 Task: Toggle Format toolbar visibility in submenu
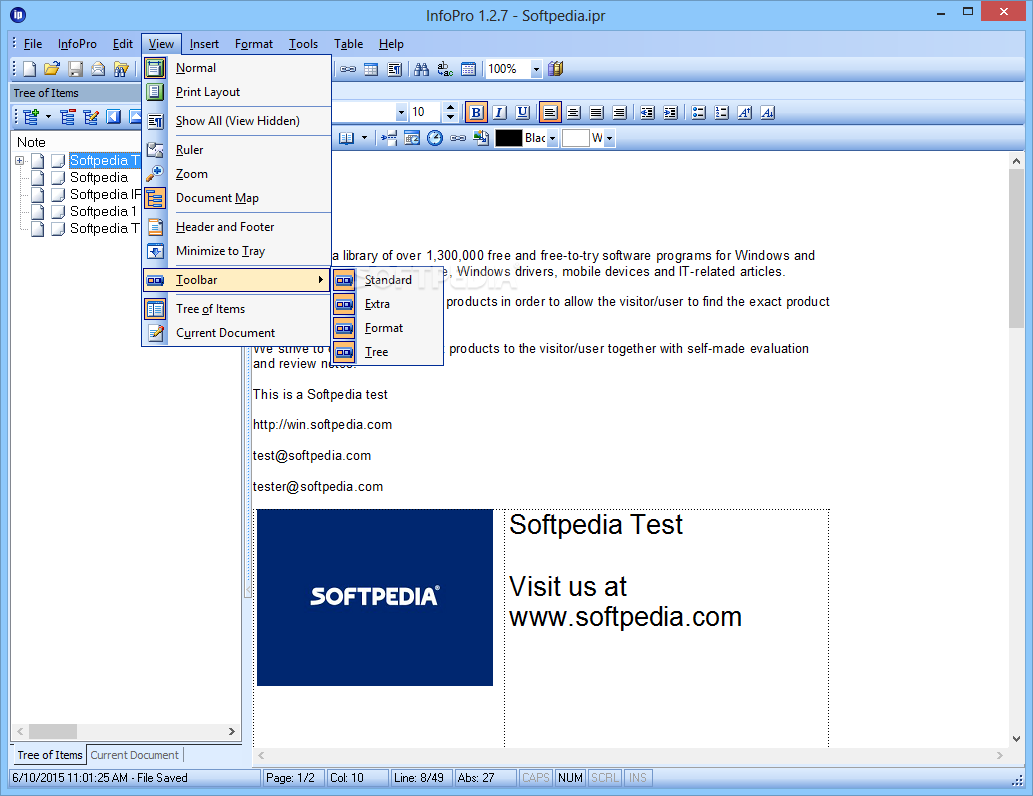[x=387, y=328]
